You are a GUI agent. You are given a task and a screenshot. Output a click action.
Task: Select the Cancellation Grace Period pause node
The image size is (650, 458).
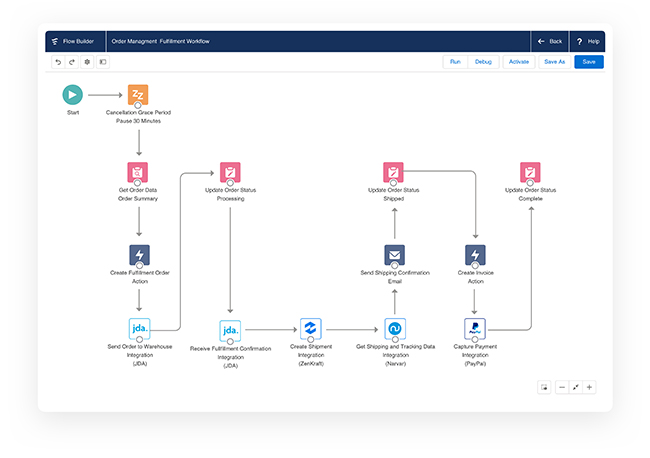click(139, 96)
